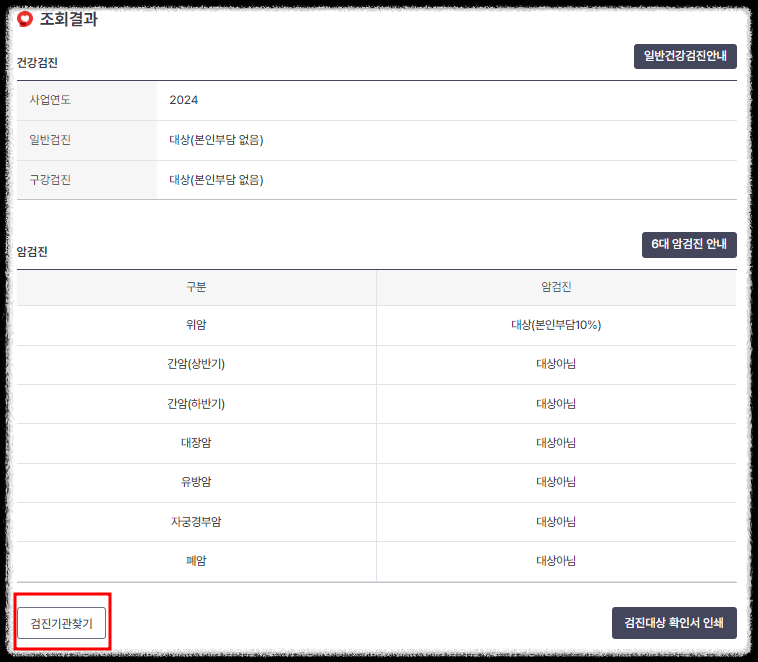Click 구강검진 value 대상(본인부담 없음)
758x662 pixels.
tap(216, 180)
